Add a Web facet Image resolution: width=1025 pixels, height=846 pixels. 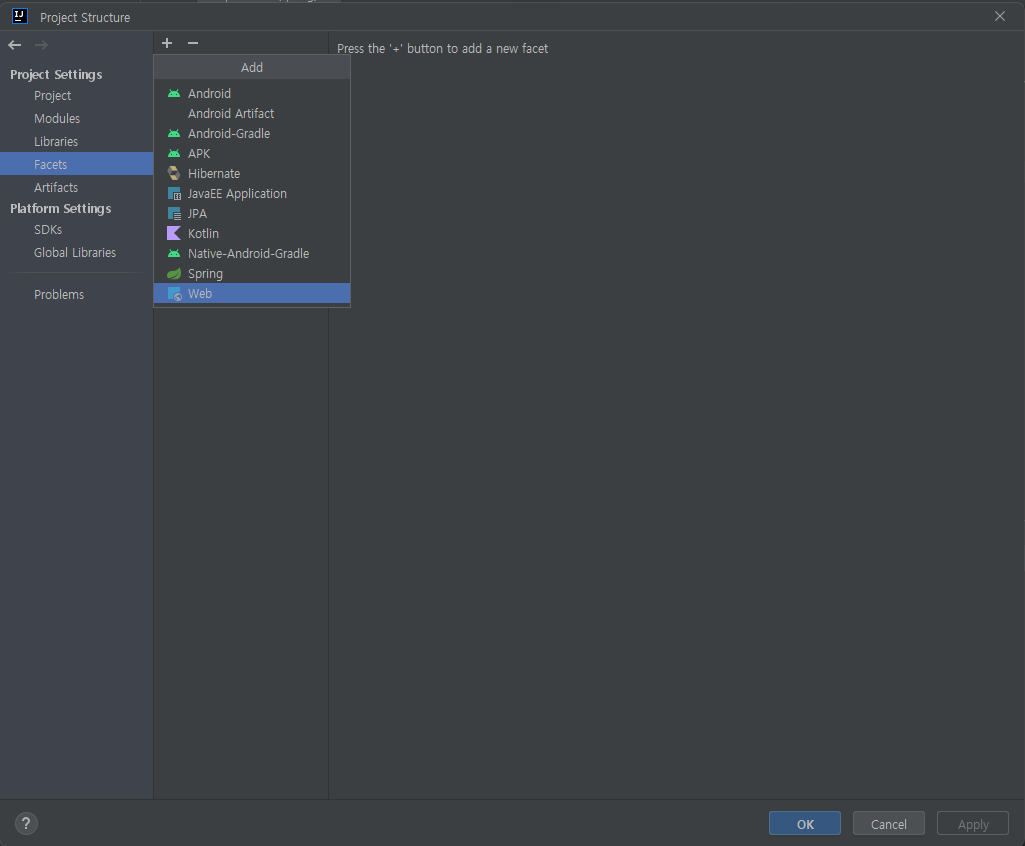(252, 294)
